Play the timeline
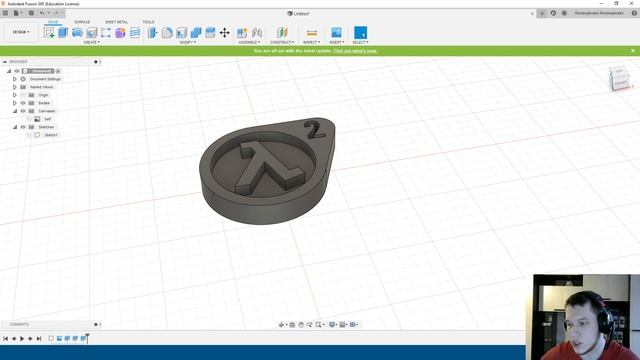The width and height of the screenshot is (640, 360). (22, 339)
